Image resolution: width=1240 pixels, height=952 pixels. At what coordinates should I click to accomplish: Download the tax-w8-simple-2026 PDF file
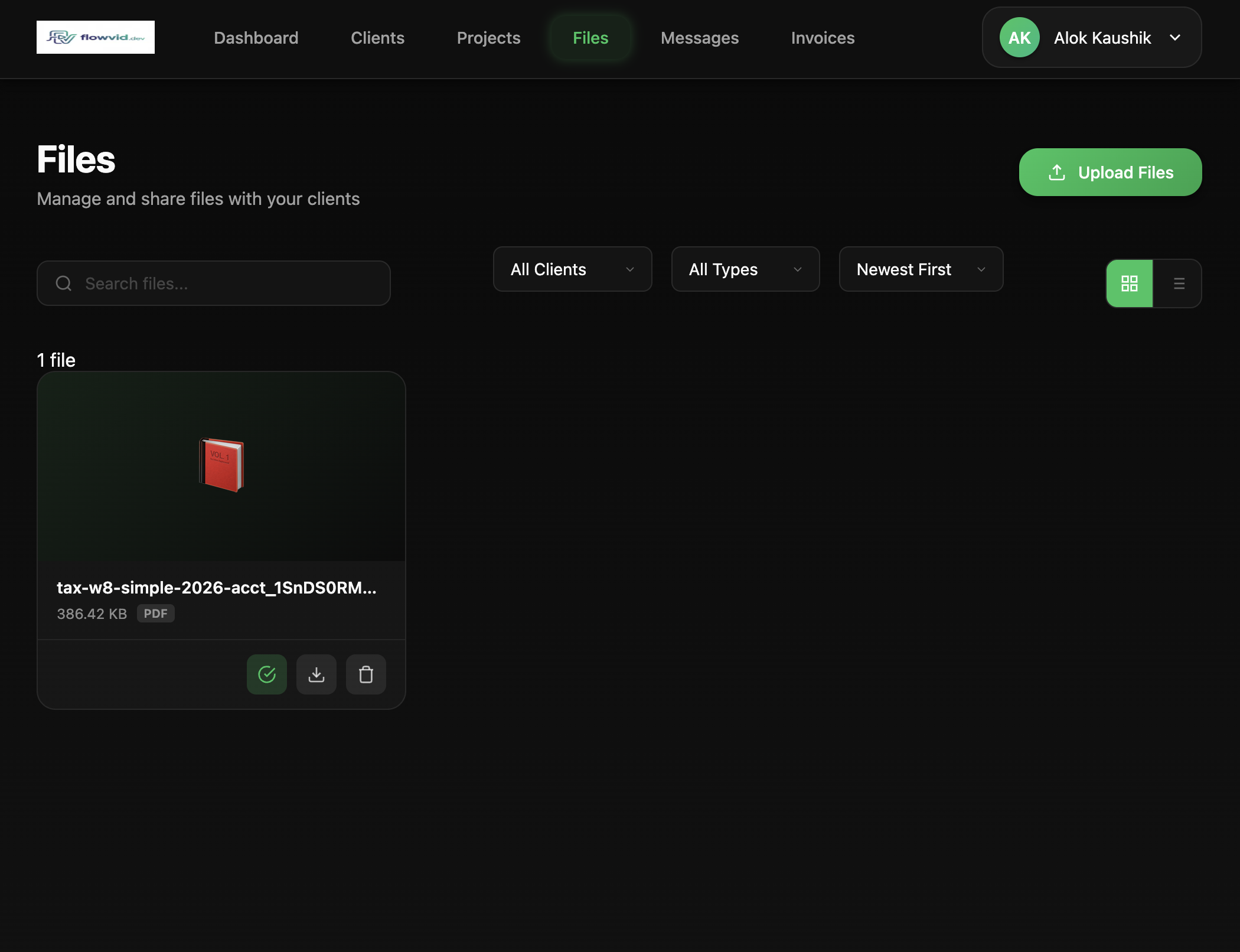tap(316, 674)
